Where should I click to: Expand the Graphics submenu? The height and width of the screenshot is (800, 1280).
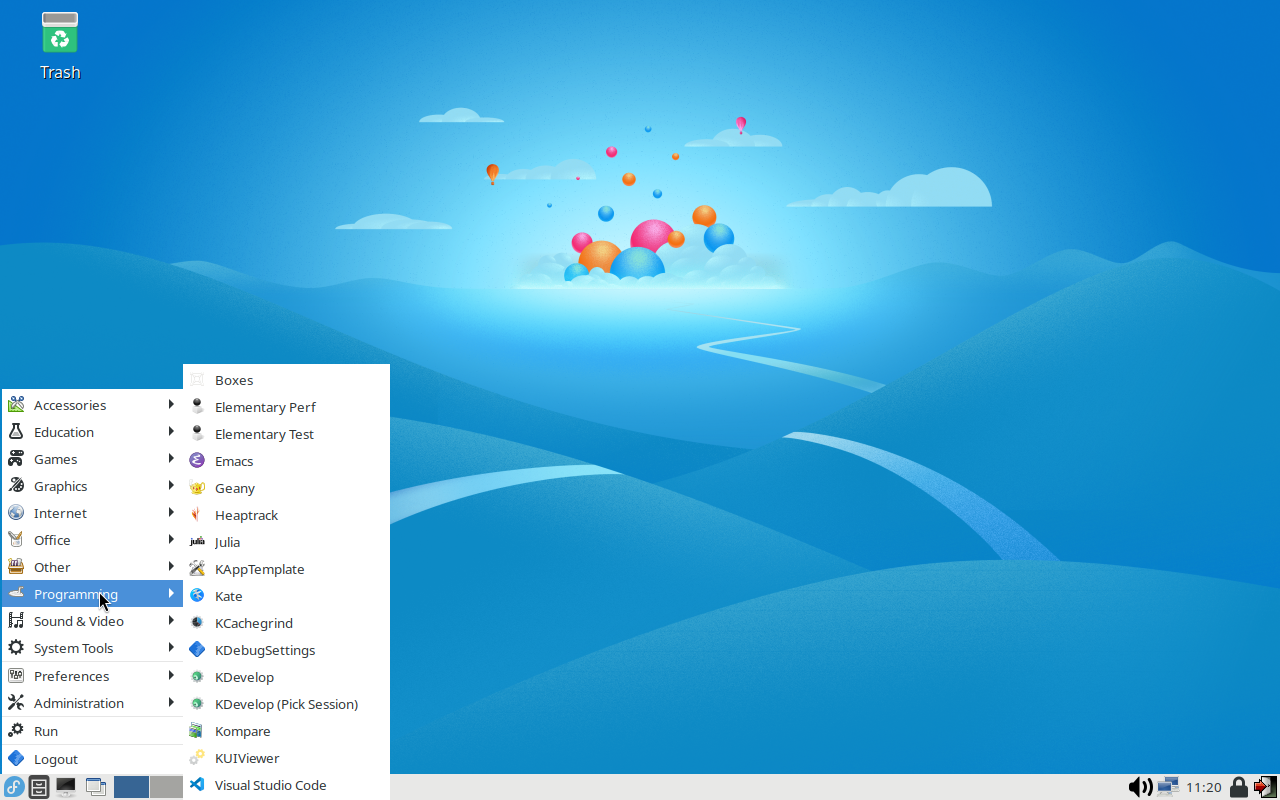pos(92,486)
